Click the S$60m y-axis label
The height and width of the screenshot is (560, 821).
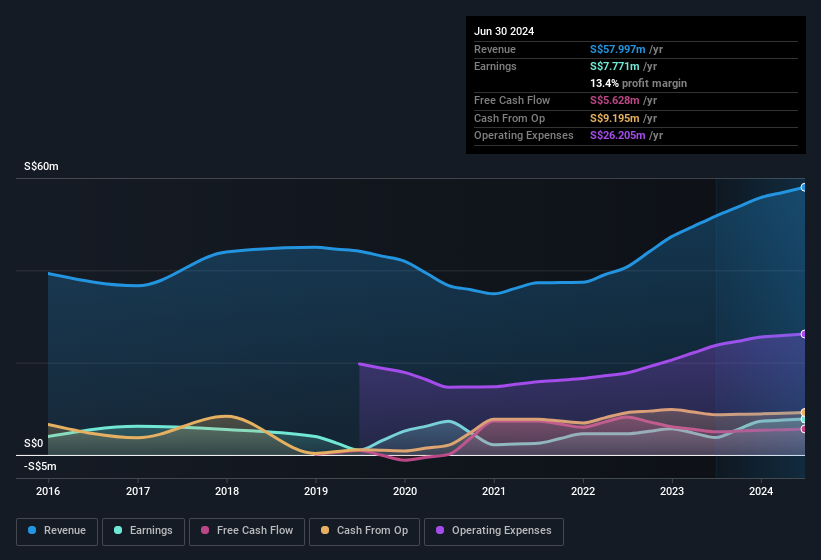(41, 166)
